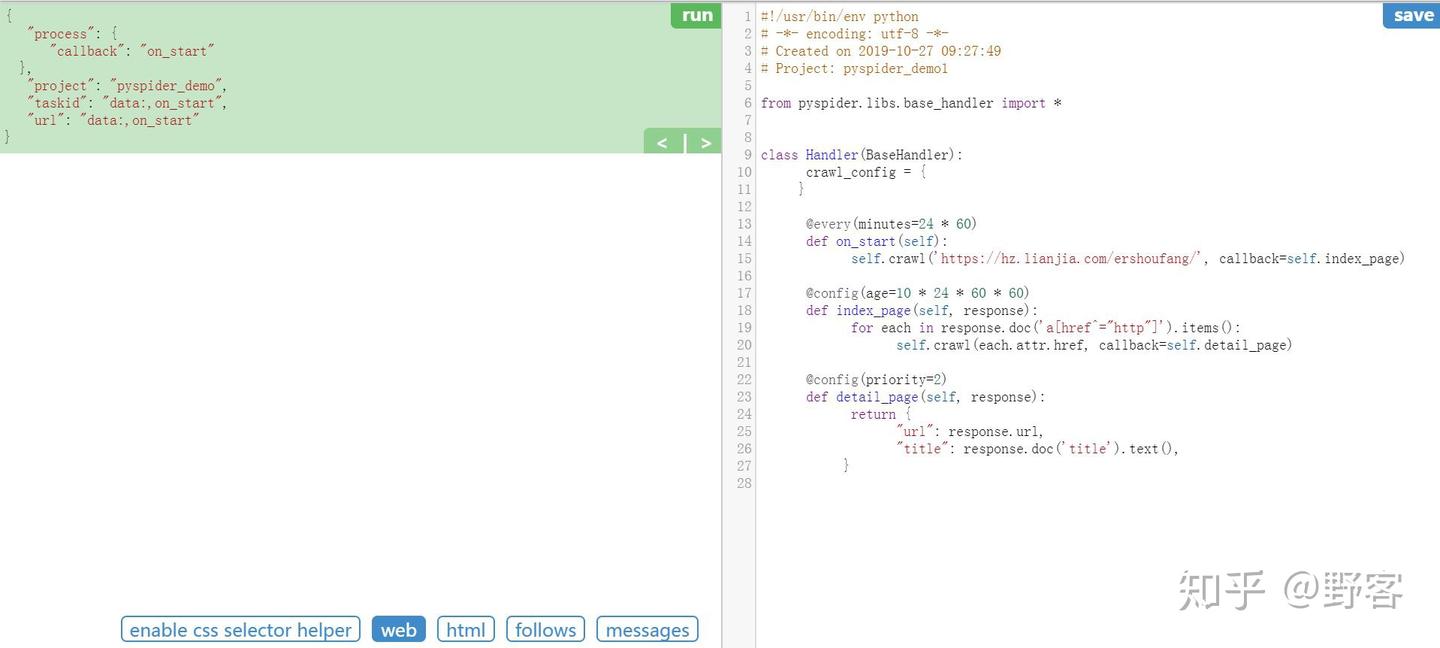Click the left arrow navigation control

(x=662, y=142)
